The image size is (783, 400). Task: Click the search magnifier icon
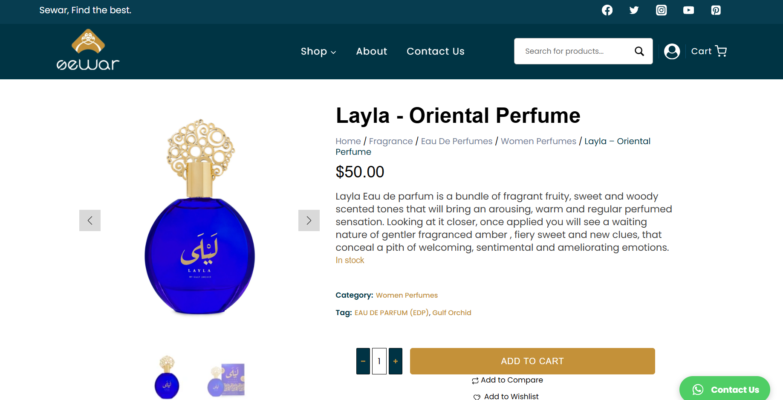point(639,51)
